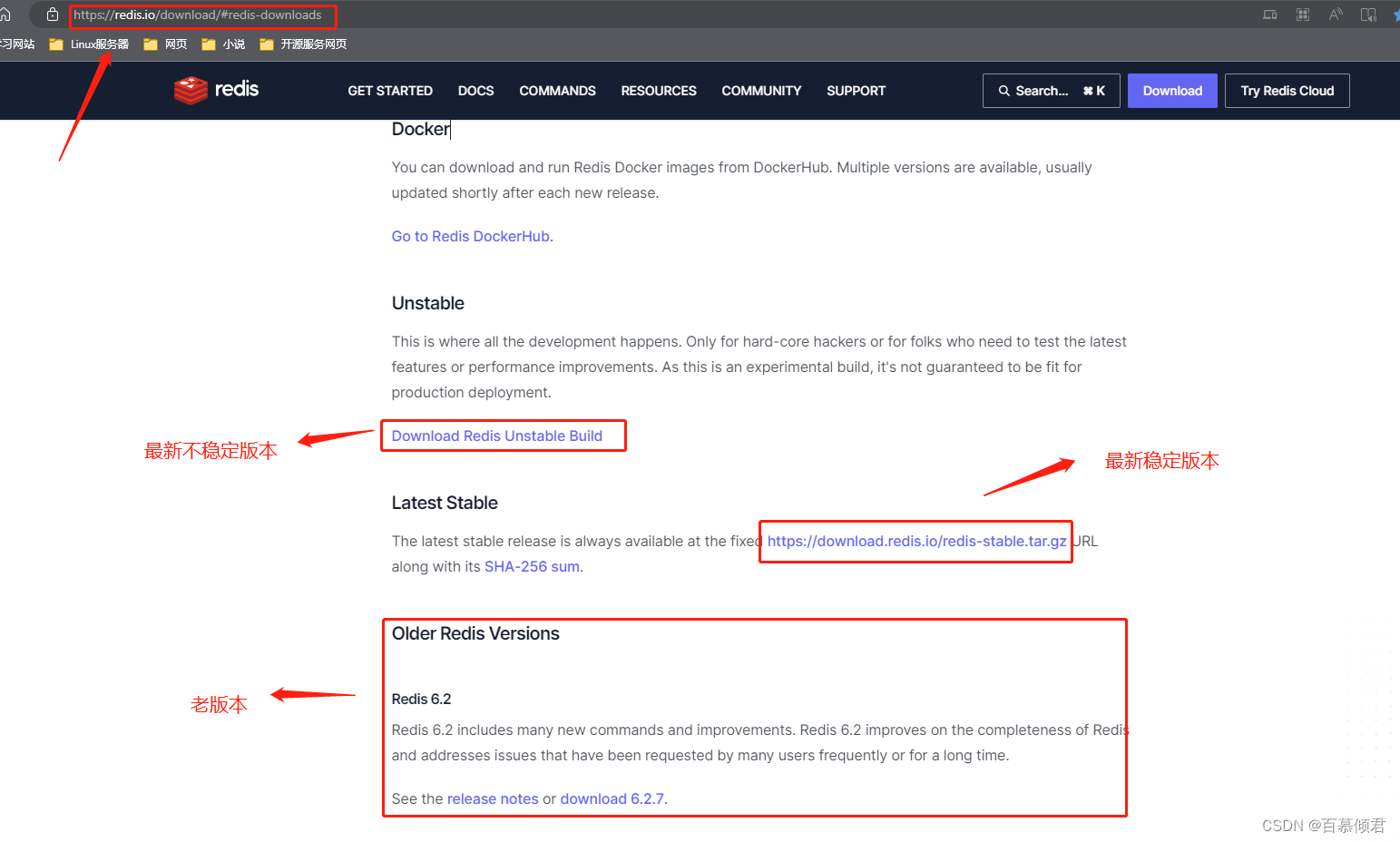Viewport: 1400px width, 842px height.
Task: Click the download 6.2.7 link
Action: pos(612,798)
